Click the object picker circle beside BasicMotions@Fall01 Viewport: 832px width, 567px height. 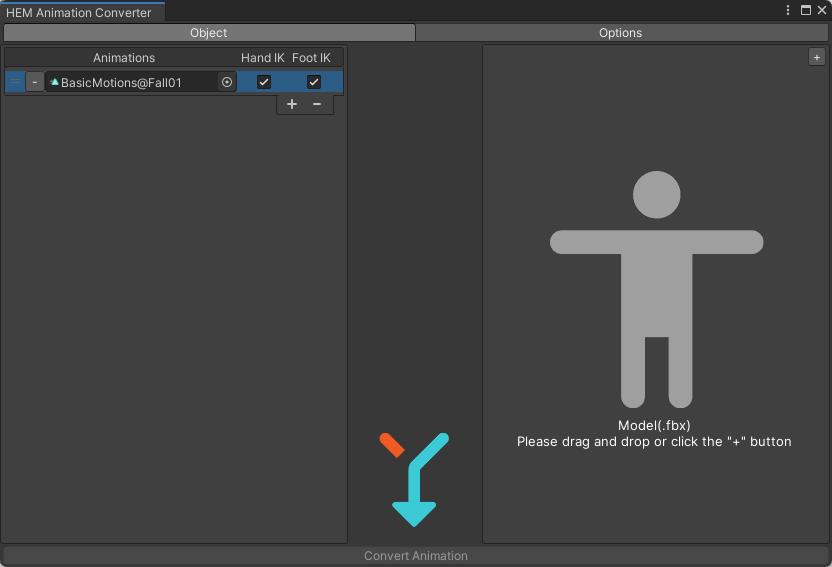coord(227,82)
